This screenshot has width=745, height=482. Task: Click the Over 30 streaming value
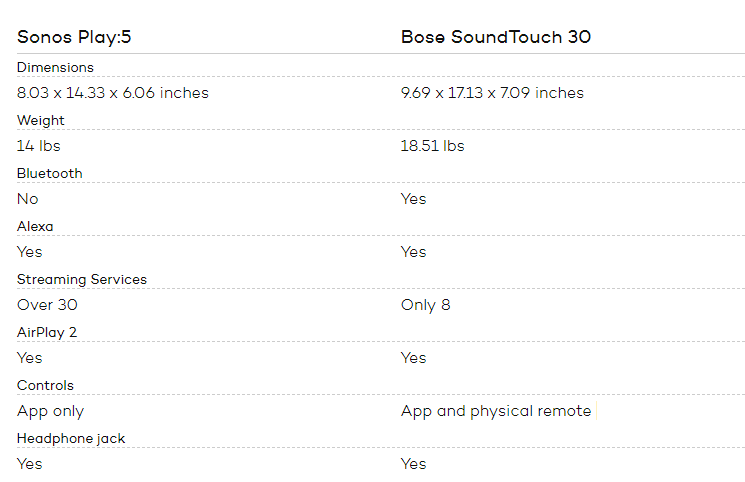coord(47,305)
